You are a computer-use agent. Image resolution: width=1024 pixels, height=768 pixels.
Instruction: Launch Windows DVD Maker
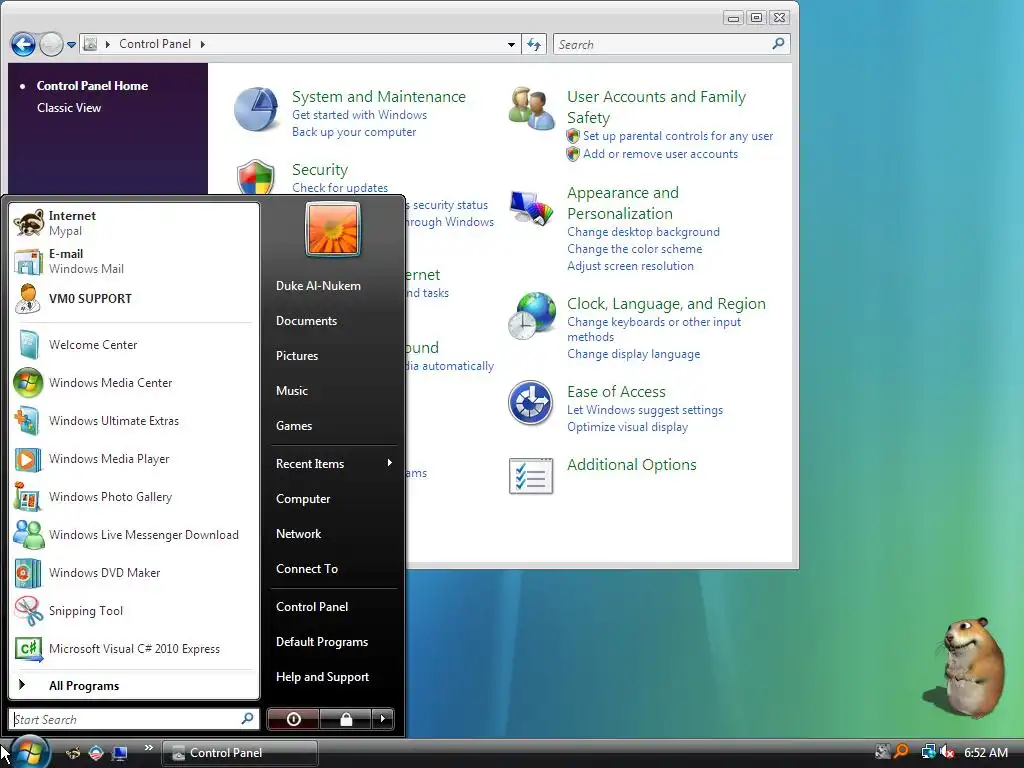tap(134, 573)
